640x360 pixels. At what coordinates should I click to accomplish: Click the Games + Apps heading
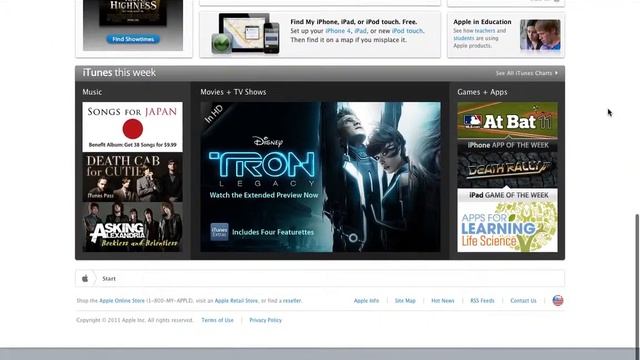[x=482, y=92]
